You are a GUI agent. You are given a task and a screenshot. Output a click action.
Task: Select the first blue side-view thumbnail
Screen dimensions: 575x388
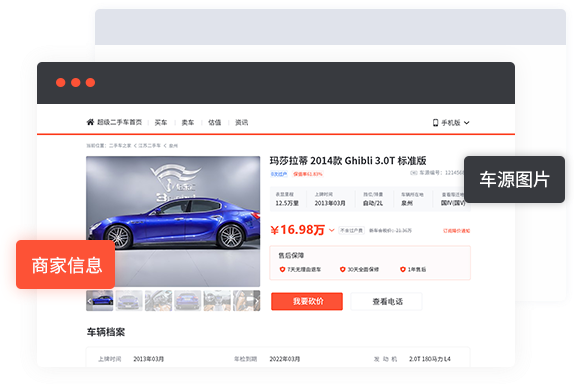point(100,301)
